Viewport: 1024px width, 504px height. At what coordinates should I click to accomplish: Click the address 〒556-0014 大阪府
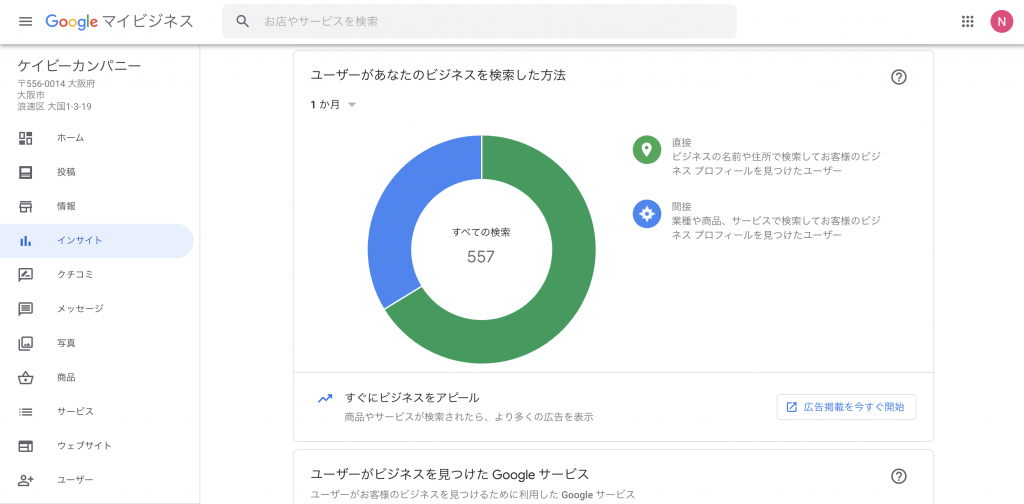click(x=57, y=84)
